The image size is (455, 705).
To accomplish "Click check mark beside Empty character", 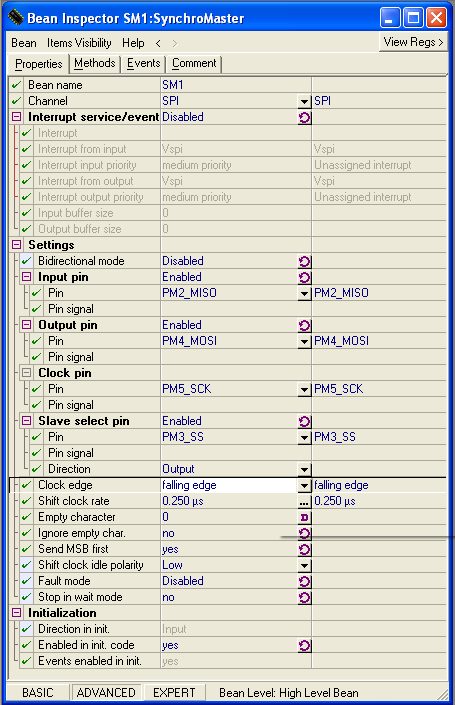I will [27, 517].
